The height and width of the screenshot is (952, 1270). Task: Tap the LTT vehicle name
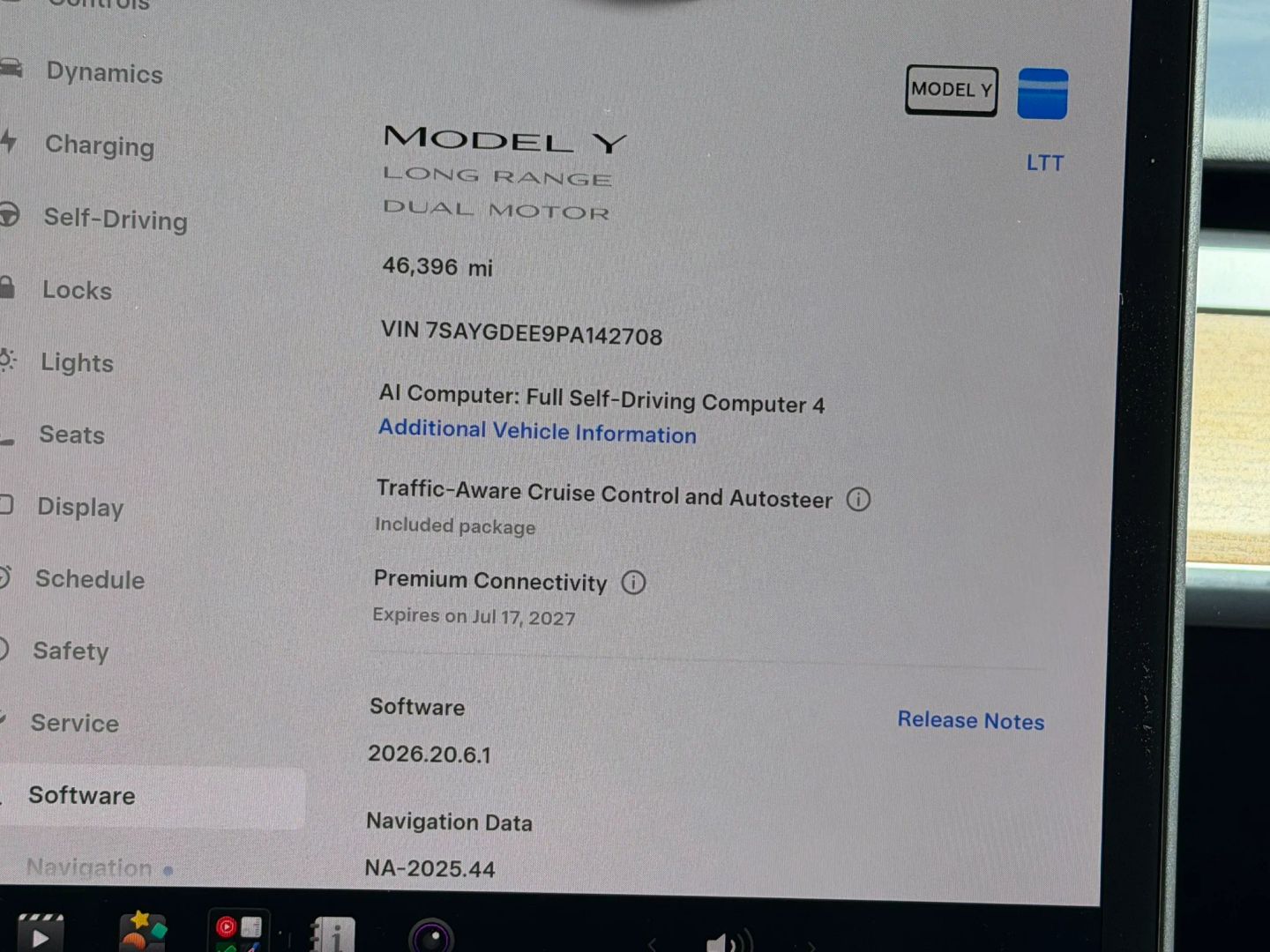(x=1045, y=163)
